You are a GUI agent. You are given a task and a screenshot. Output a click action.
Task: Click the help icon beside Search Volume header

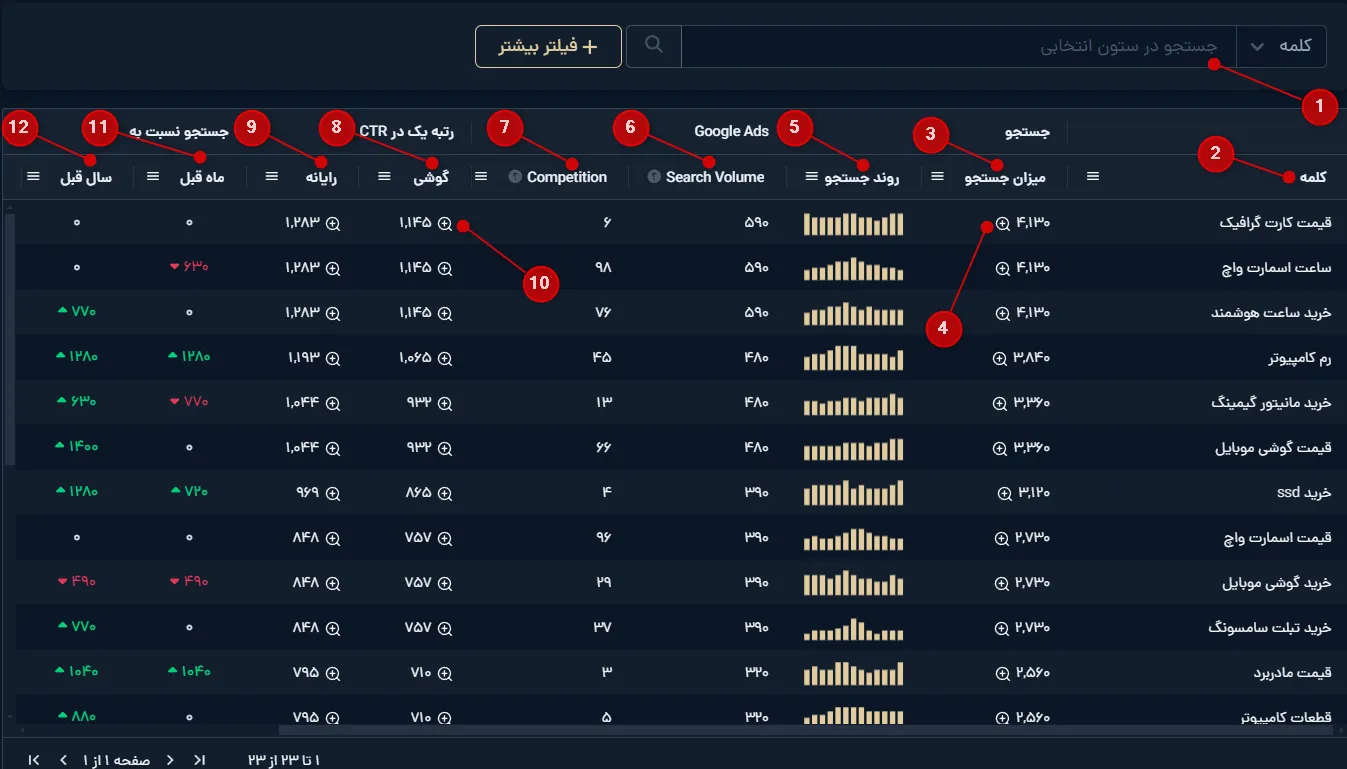[654, 177]
